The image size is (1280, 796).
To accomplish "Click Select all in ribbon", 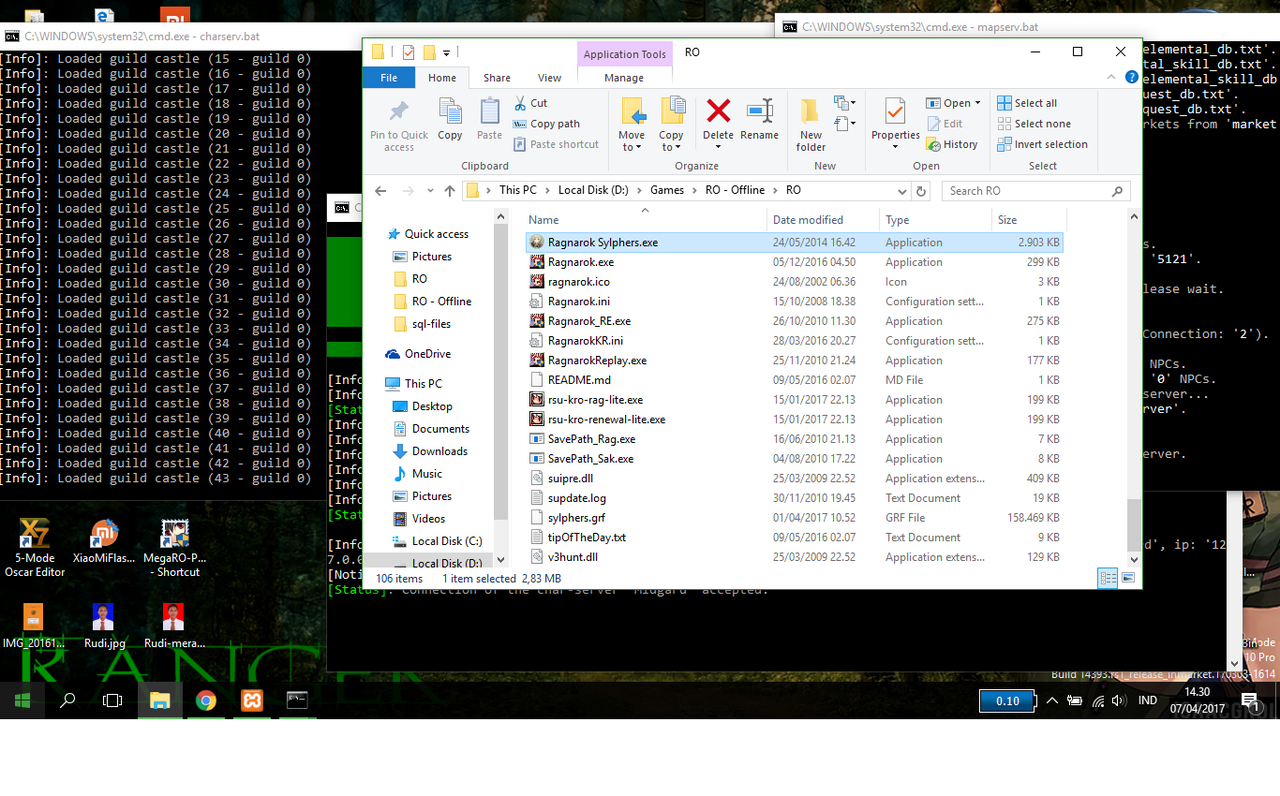I will click(1027, 103).
